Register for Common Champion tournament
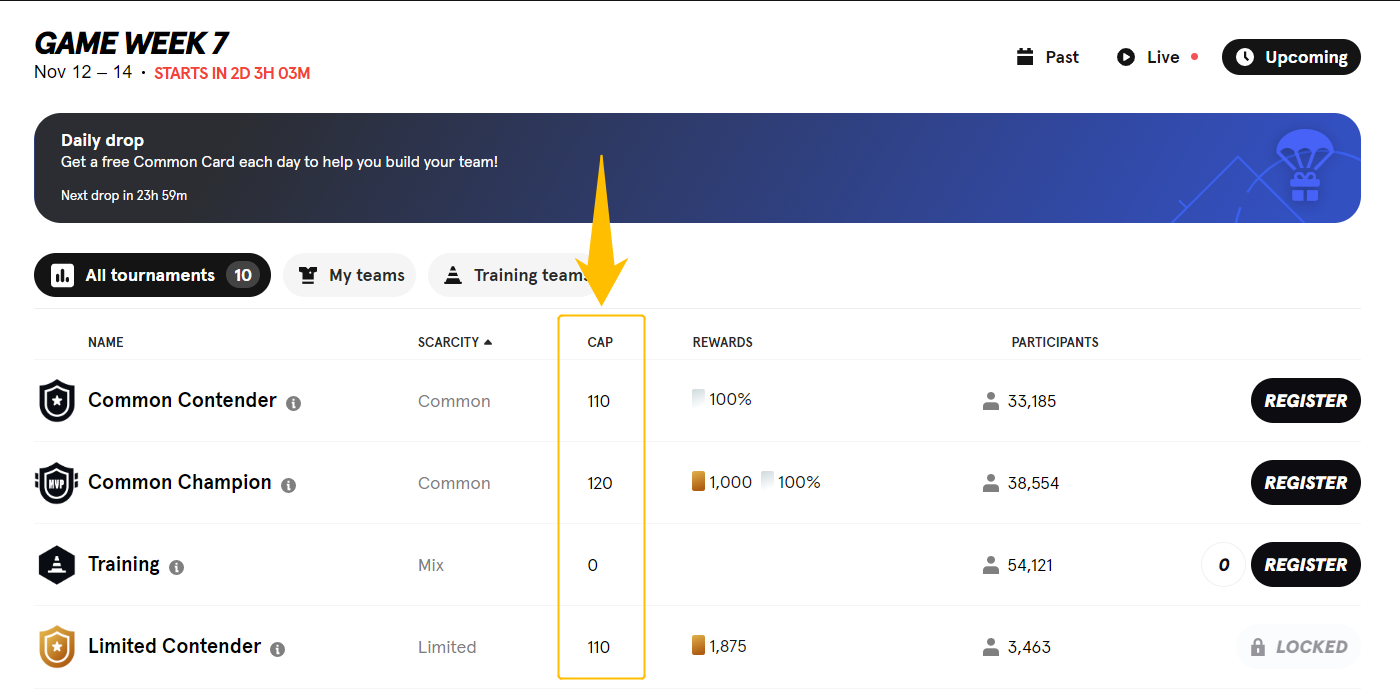The width and height of the screenshot is (1400, 700). [1306, 483]
